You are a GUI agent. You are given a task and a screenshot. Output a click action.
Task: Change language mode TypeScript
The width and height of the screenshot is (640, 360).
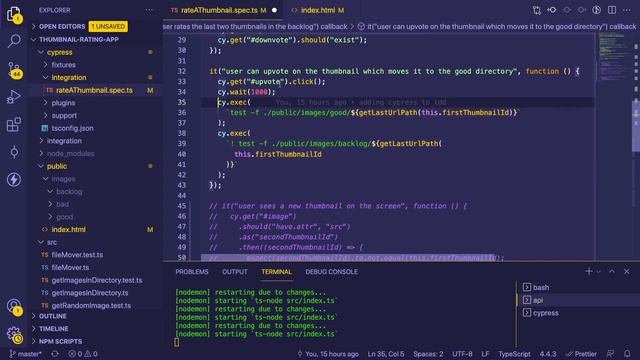click(x=514, y=354)
